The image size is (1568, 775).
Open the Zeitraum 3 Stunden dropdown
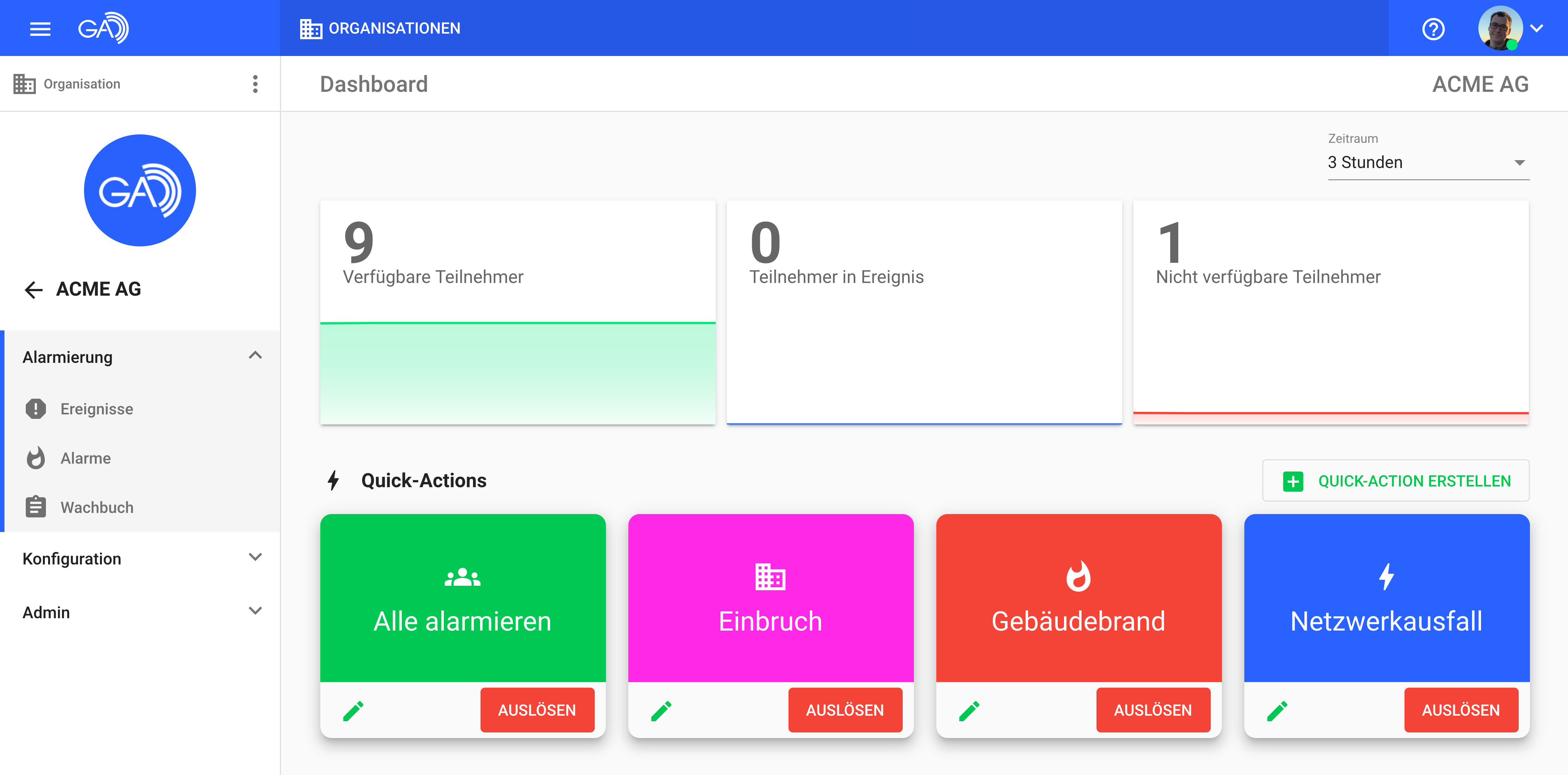tap(1427, 162)
